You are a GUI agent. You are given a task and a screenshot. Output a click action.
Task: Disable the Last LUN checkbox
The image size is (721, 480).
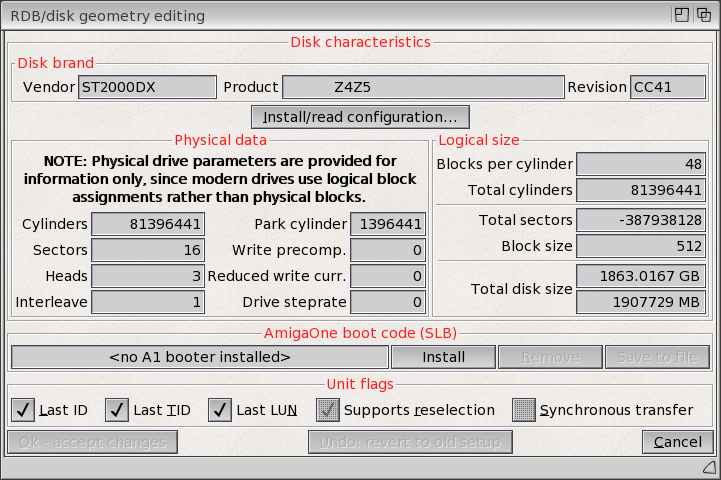(x=221, y=409)
